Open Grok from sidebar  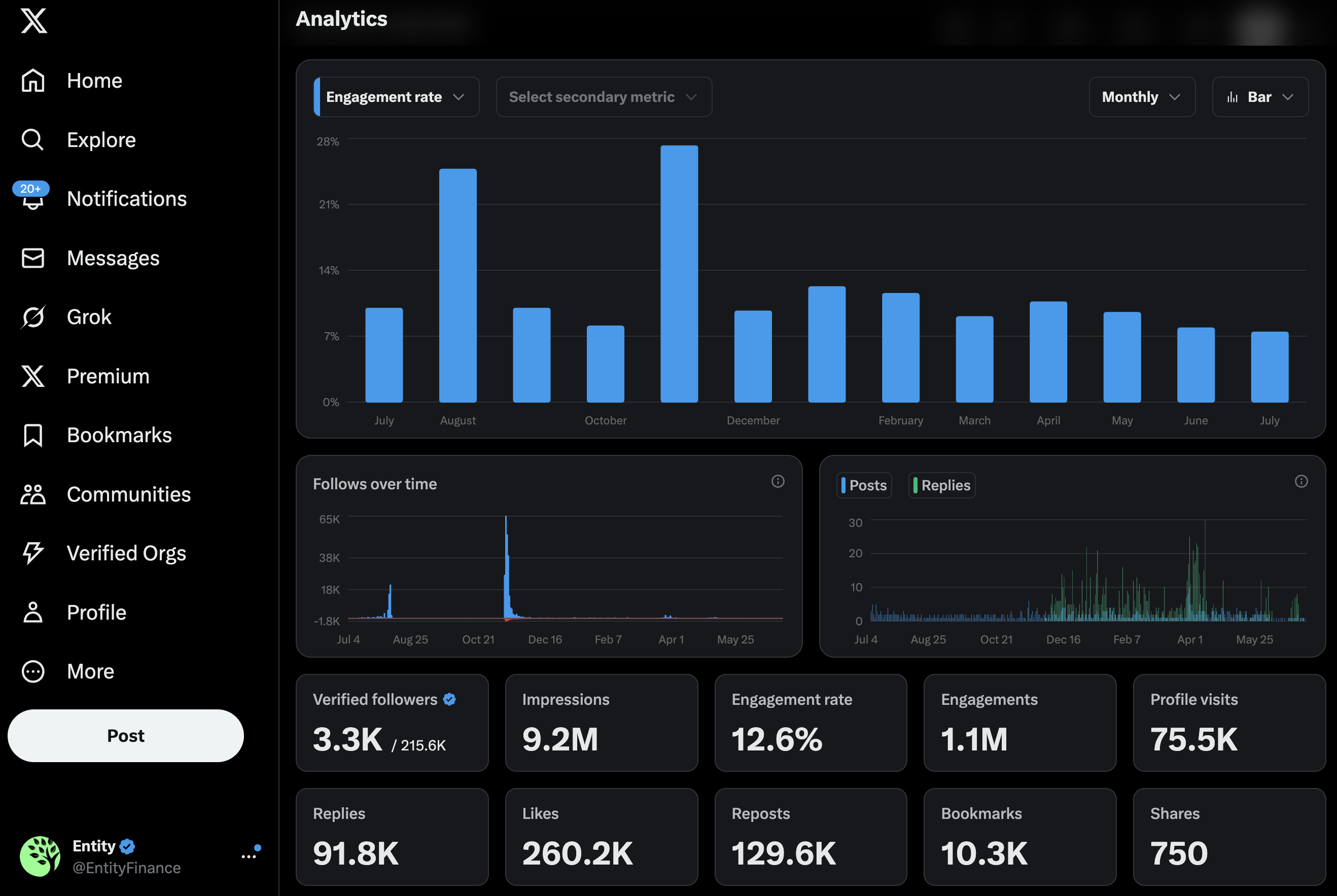pyautogui.click(x=89, y=317)
